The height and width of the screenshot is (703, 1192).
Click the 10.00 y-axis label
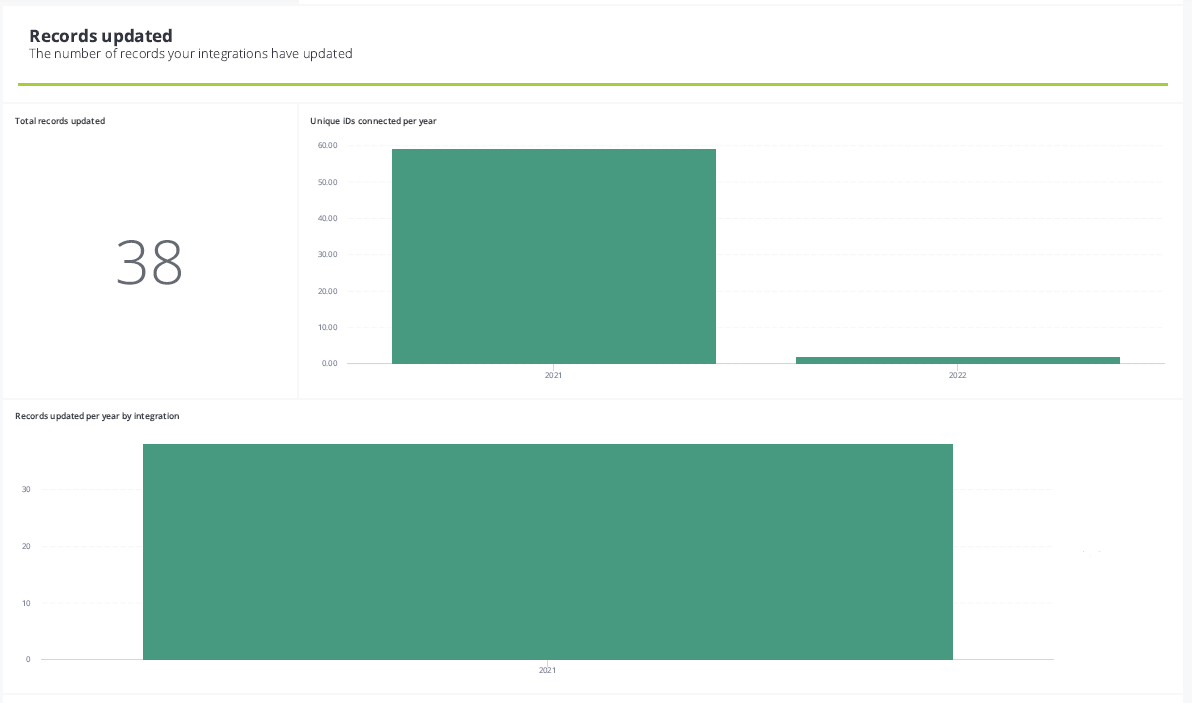(328, 327)
